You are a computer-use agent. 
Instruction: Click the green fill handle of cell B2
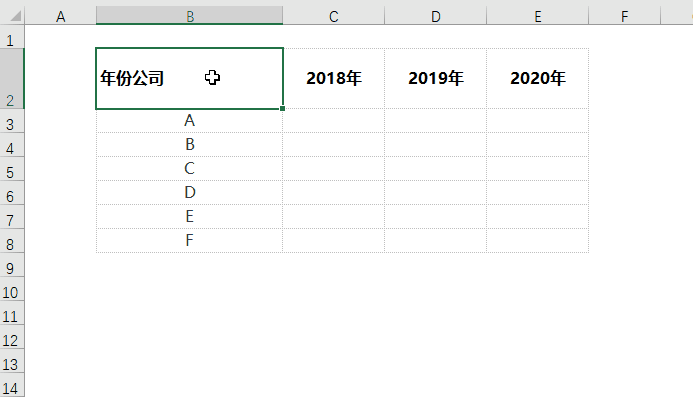click(x=282, y=108)
